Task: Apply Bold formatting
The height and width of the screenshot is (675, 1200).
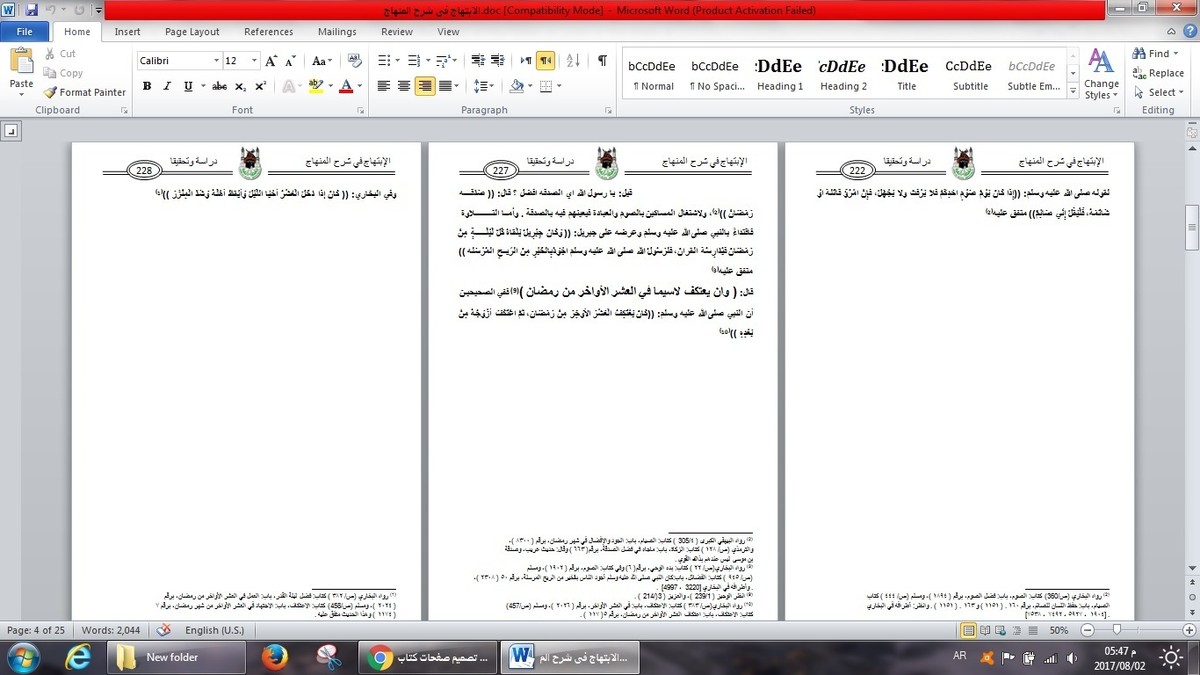Action: [x=147, y=86]
